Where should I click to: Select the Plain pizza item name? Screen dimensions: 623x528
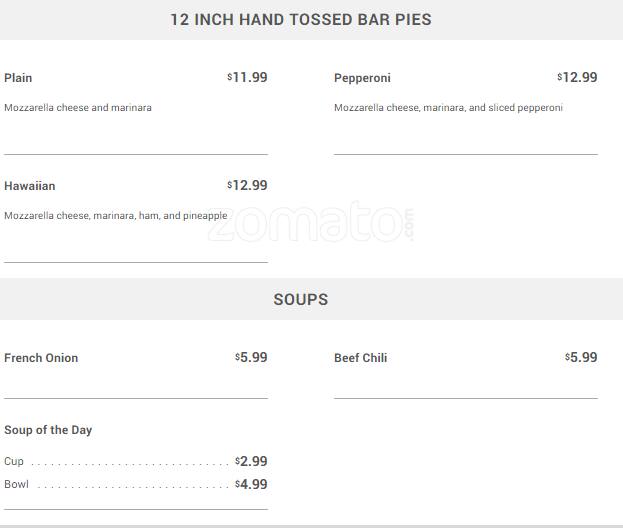click(x=18, y=78)
